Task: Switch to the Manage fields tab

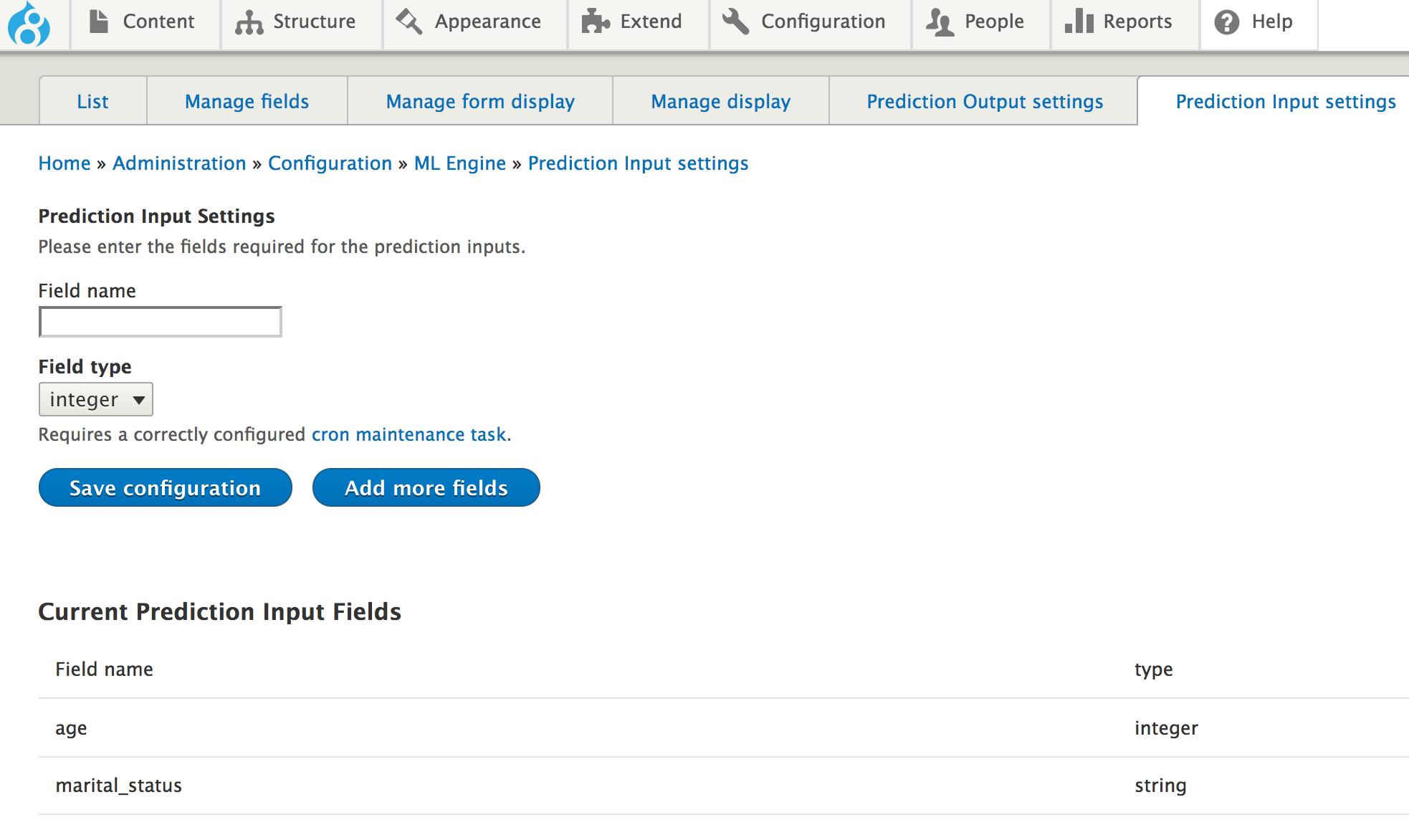Action: (247, 101)
